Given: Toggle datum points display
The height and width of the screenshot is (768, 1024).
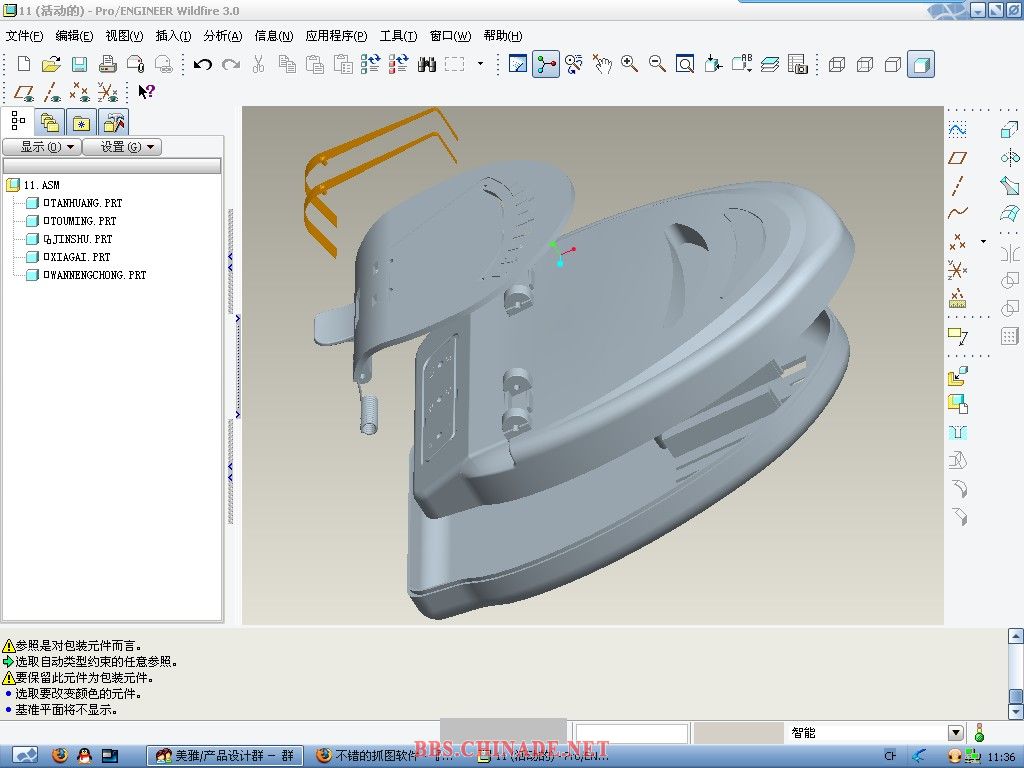Looking at the screenshot, I should pyautogui.click(x=80, y=92).
